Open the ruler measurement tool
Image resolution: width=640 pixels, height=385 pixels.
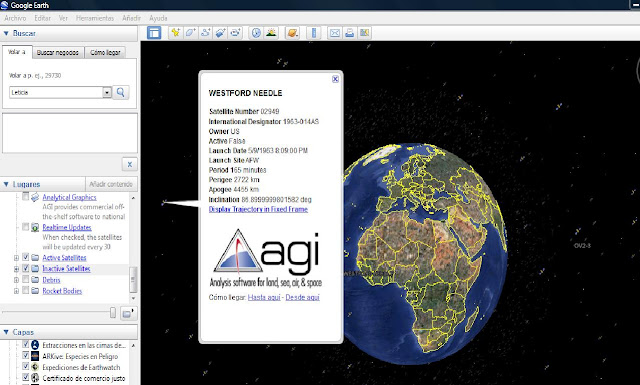point(314,33)
